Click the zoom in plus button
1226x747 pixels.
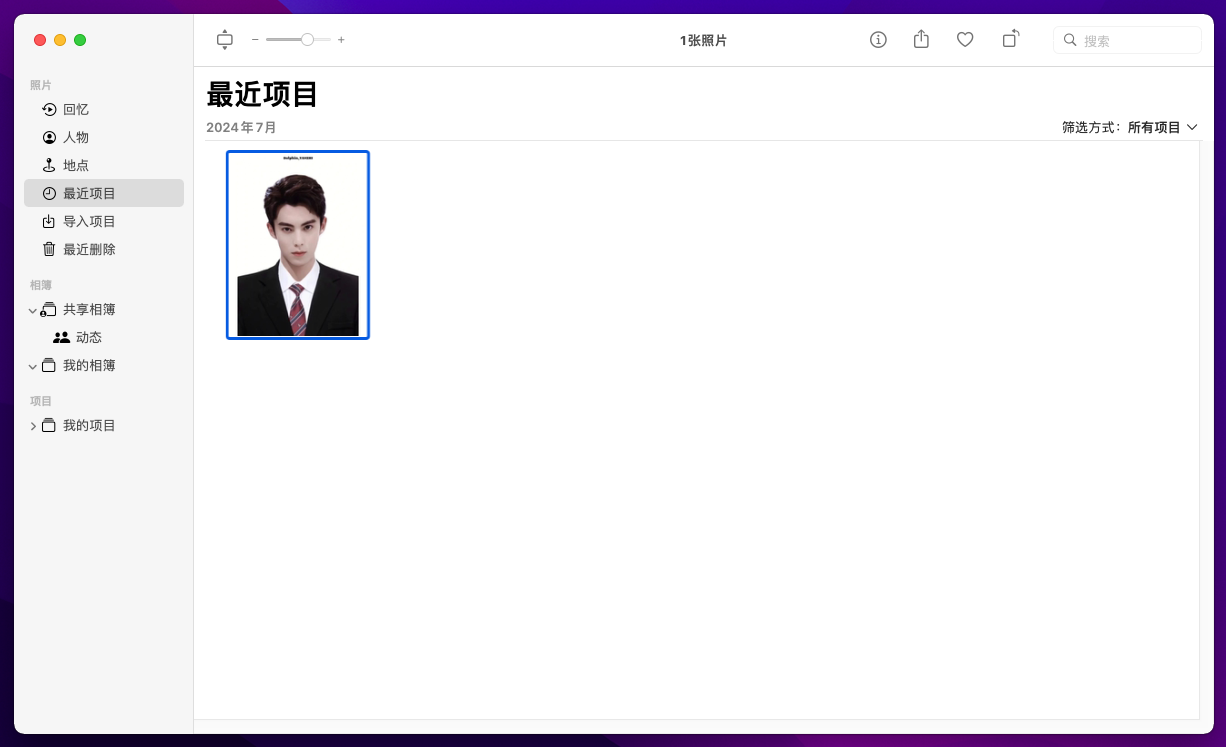tap(341, 40)
